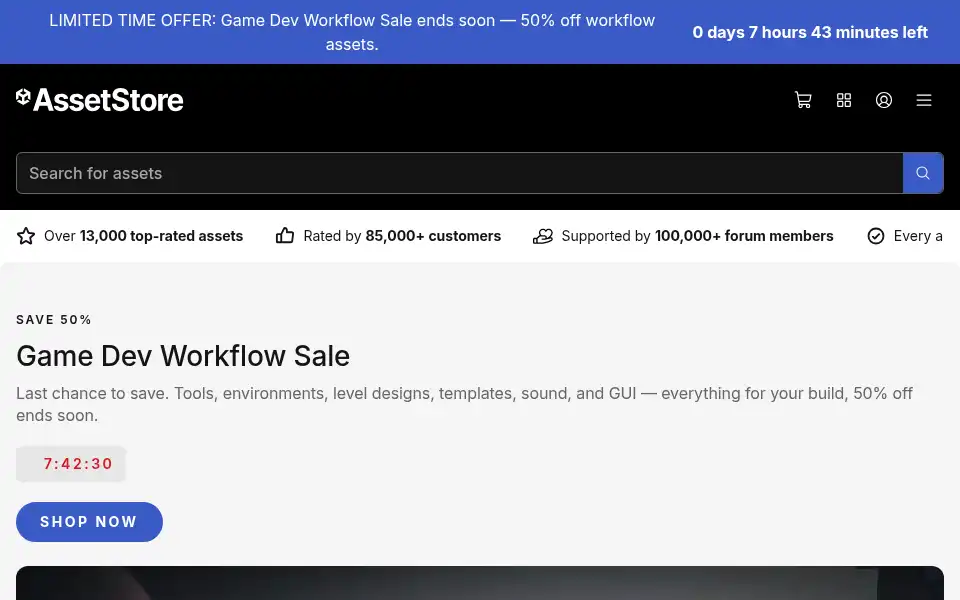Image resolution: width=960 pixels, height=600 pixels.
Task: Click the SHOP NOW button
Action: (x=89, y=522)
